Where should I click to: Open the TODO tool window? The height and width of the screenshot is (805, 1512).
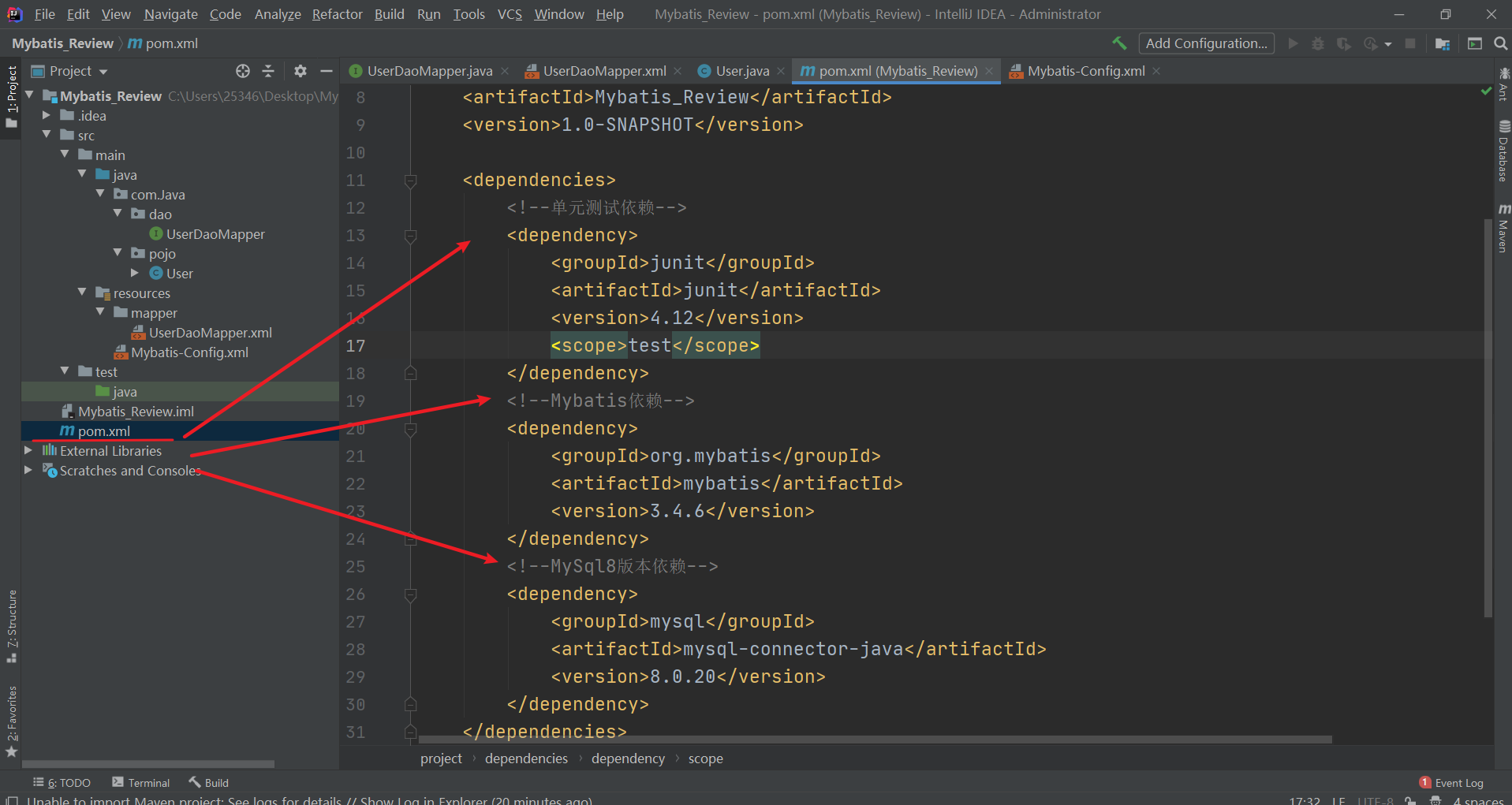[62, 783]
